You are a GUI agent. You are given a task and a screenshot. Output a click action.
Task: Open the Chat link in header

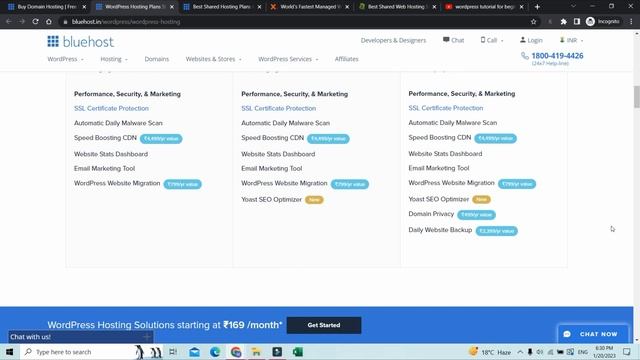pyautogui.click(x=453, y=40)
